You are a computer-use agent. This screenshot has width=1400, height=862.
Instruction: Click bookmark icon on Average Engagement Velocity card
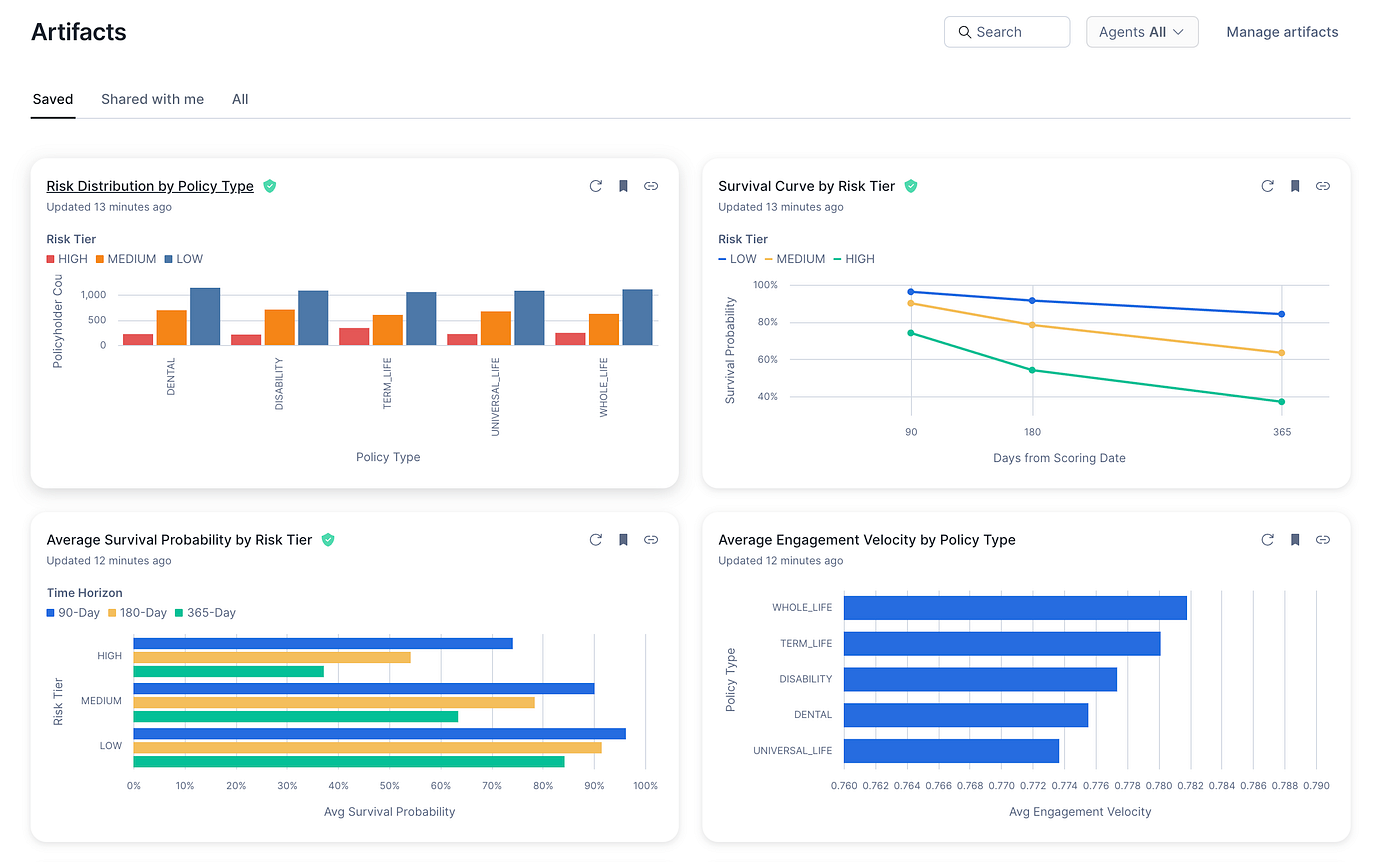click(x=1295, y=540)
